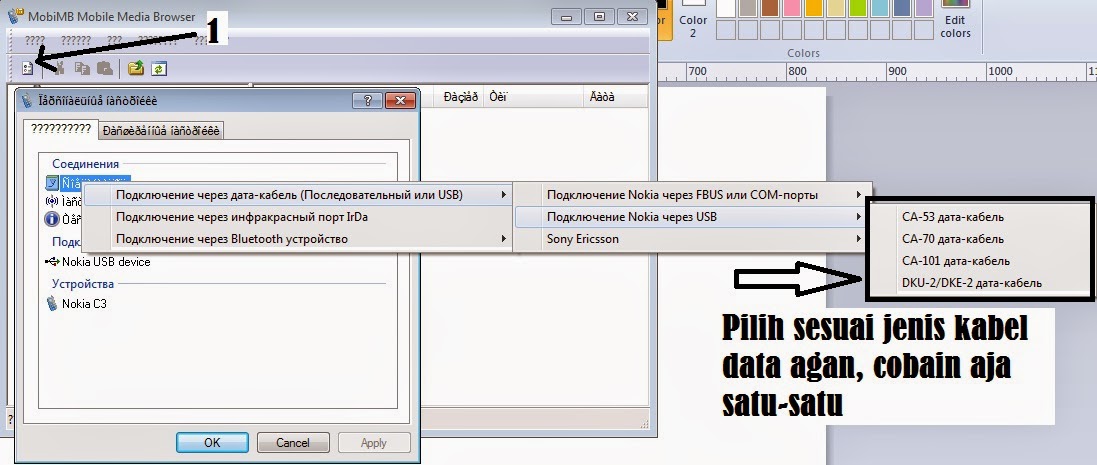Open connection settings icon in MobiMB toolbar
Screen dimensions: 1097x465
pyautogui.click(x=28, y=69)
